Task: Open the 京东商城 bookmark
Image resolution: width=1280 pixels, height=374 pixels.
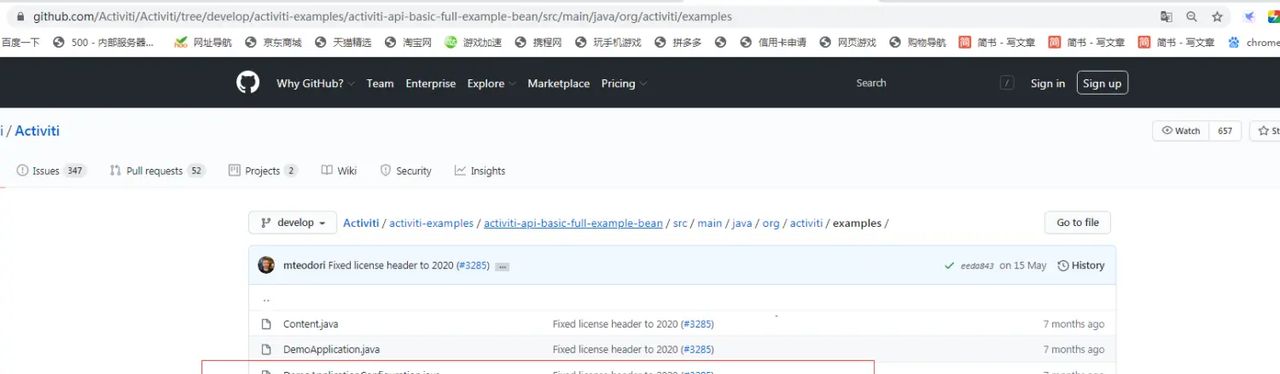Action: coord(273,42)
